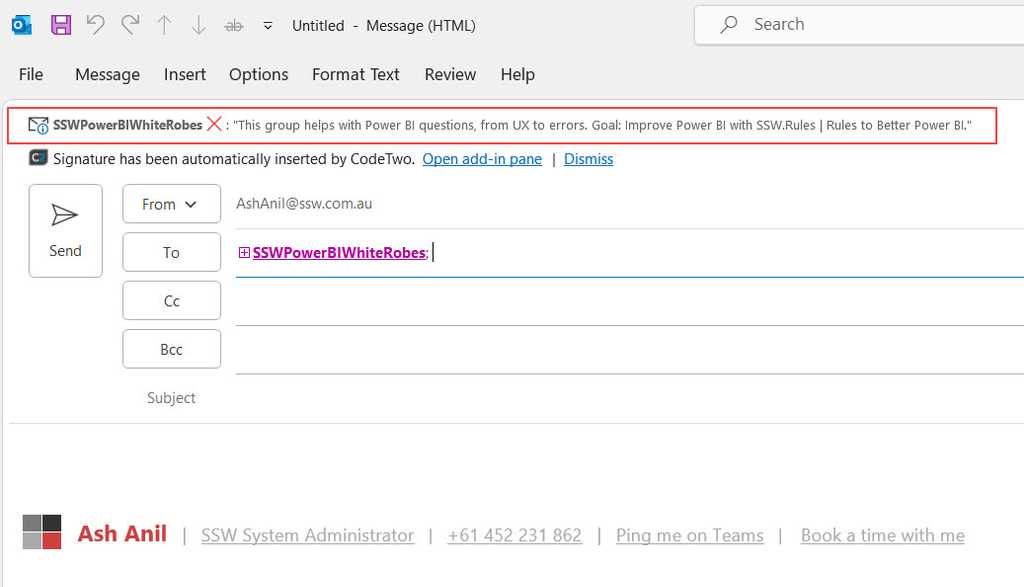
Task: Click the Save icon in quick access toolbar
Action: (x=60, y=24)
